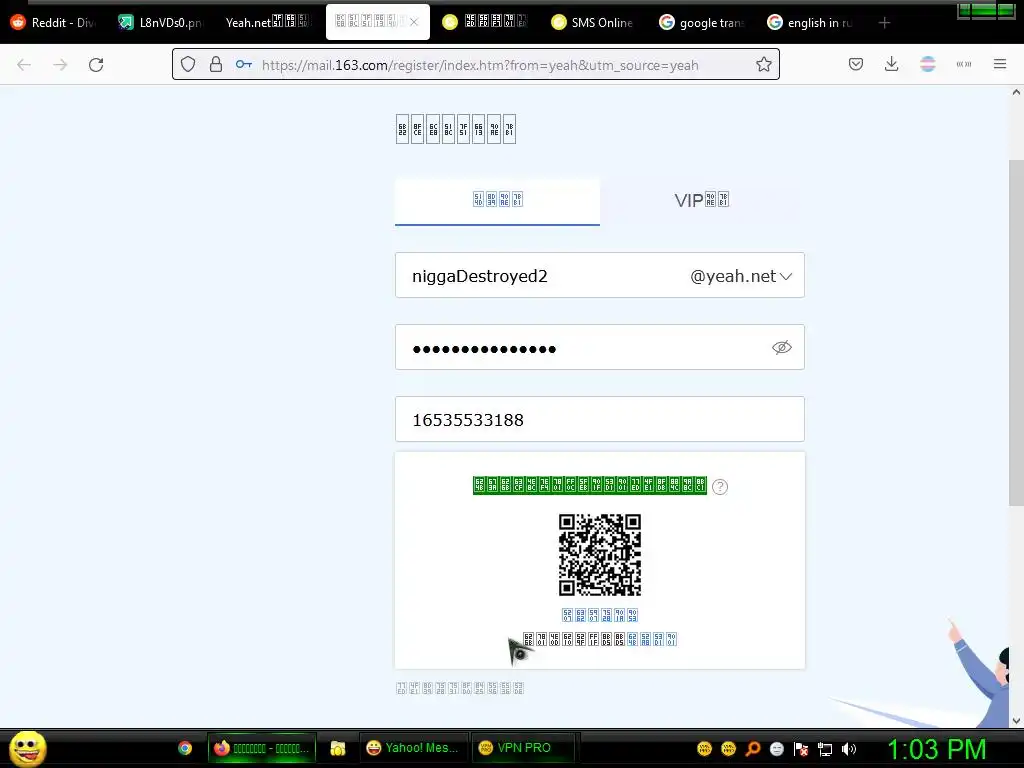Click phone number field with 16535533188

(x=600, y=419)
